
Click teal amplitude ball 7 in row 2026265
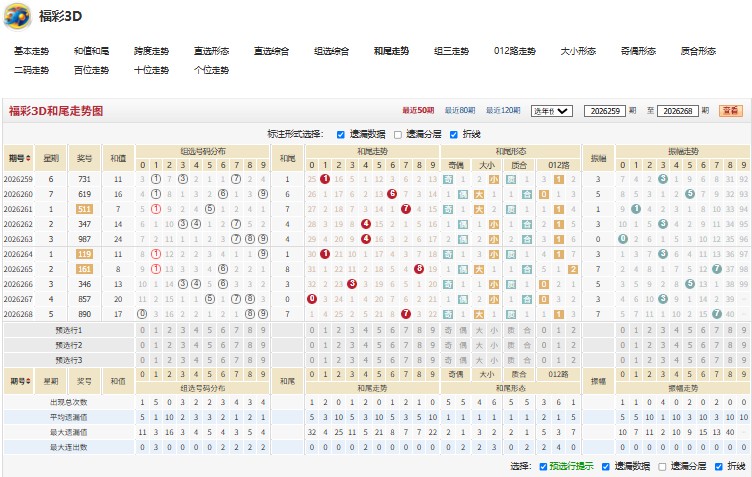tap(717, 269)
